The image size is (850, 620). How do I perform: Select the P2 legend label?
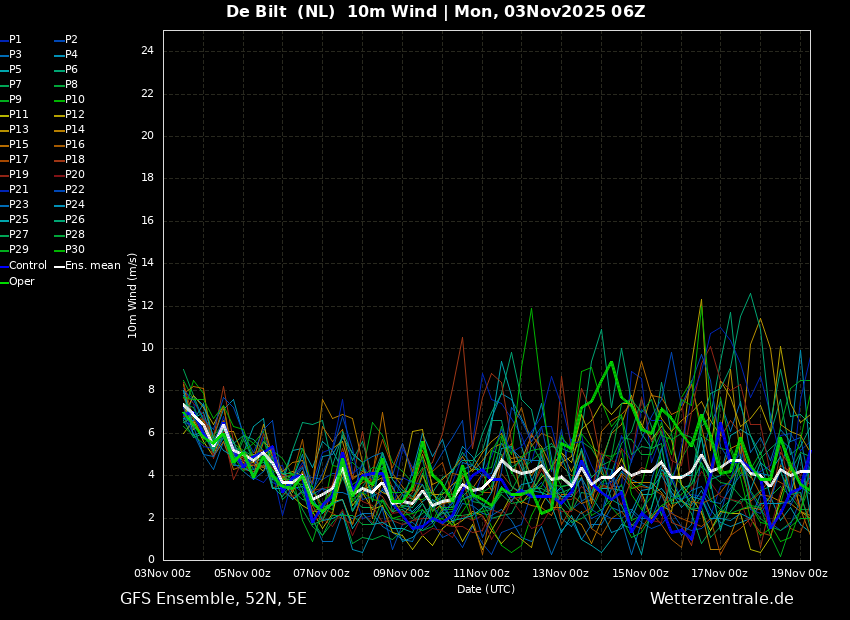tap(71, 40)
